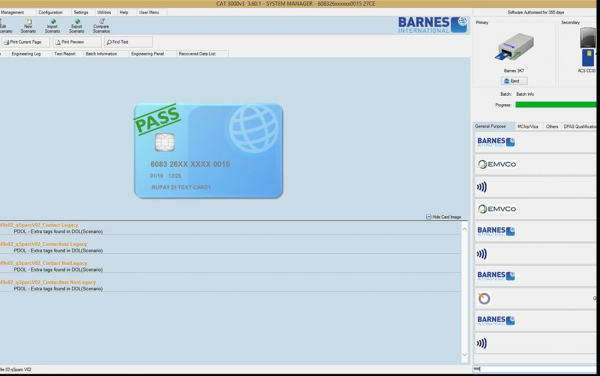Switch to the Engineering Log tab
Screen dimensions: 600x376
point(26,54)
